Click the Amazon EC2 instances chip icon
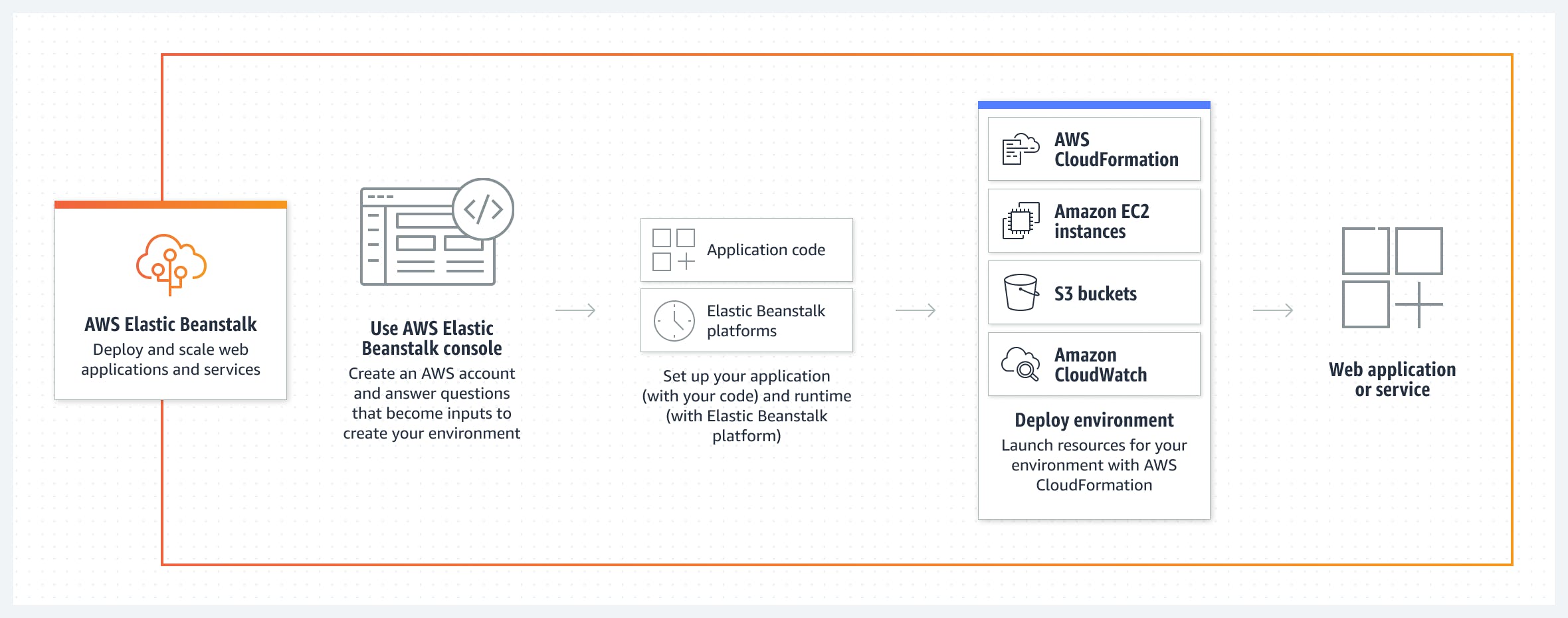 tap(1021, 221)
